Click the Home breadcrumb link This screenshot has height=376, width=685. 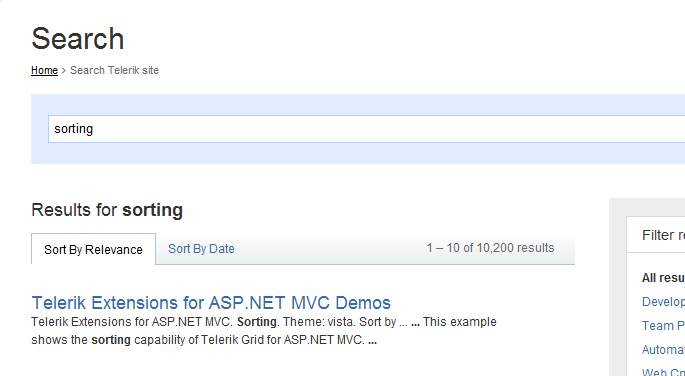coord(44,70)
